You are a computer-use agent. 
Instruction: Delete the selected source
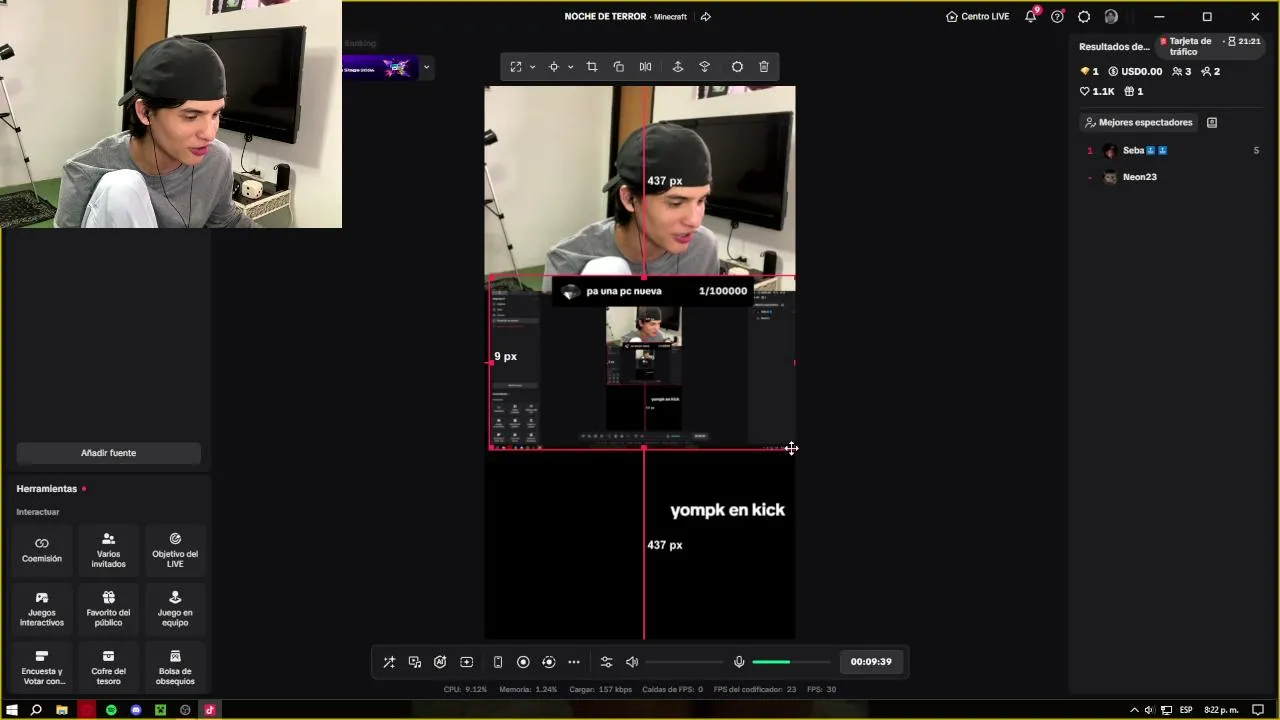764,67
